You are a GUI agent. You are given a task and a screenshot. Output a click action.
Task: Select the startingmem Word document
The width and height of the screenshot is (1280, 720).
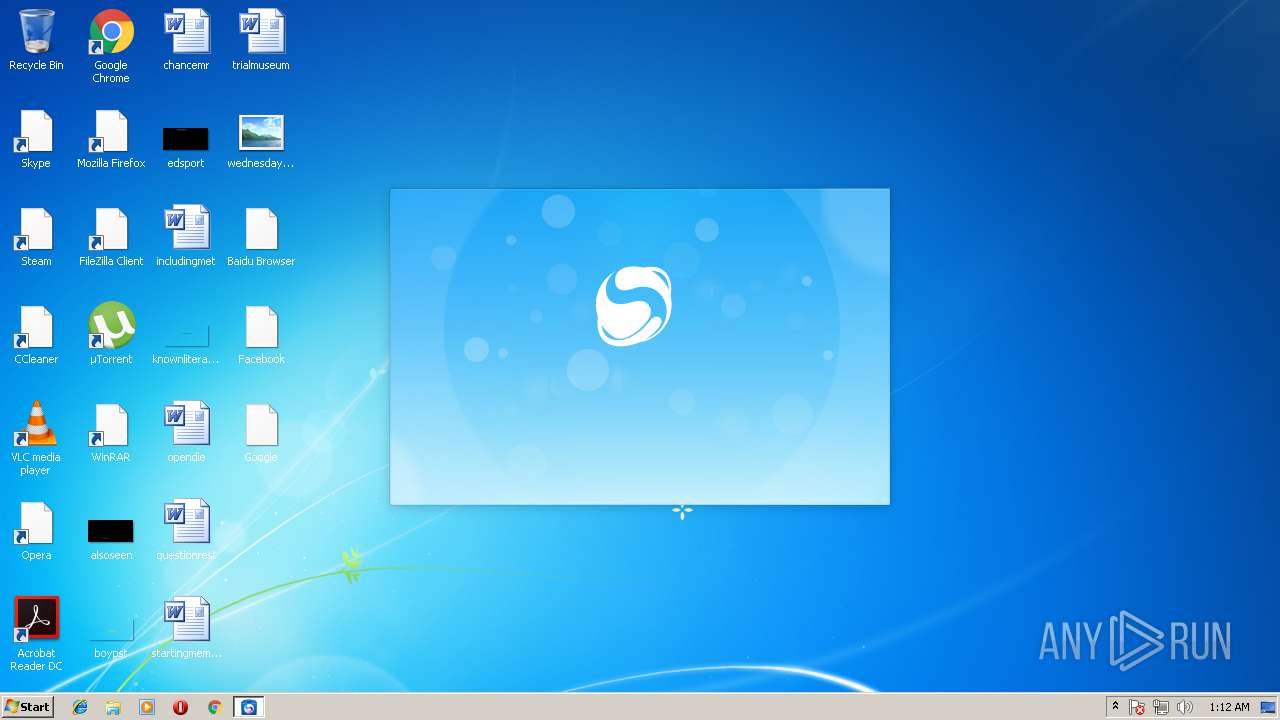tap(186, 628)
